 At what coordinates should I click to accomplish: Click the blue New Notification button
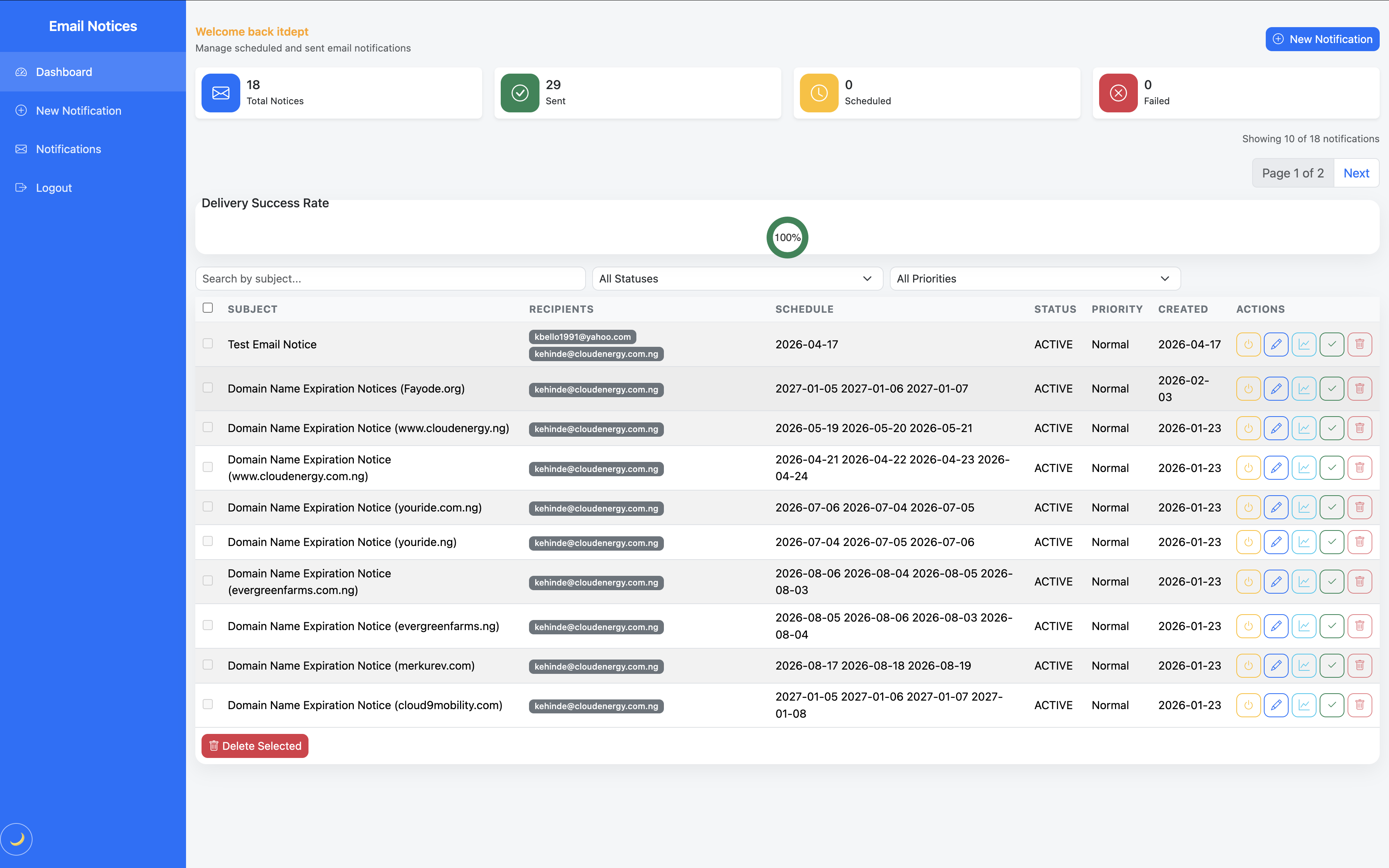[x=1322, y=39]
